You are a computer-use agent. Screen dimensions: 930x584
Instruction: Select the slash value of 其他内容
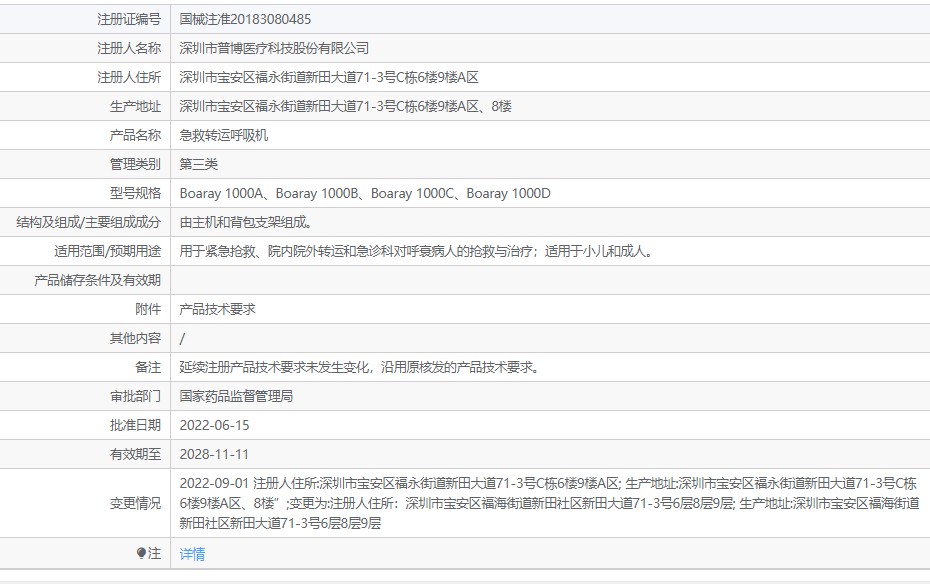click(x=182, y=339)
